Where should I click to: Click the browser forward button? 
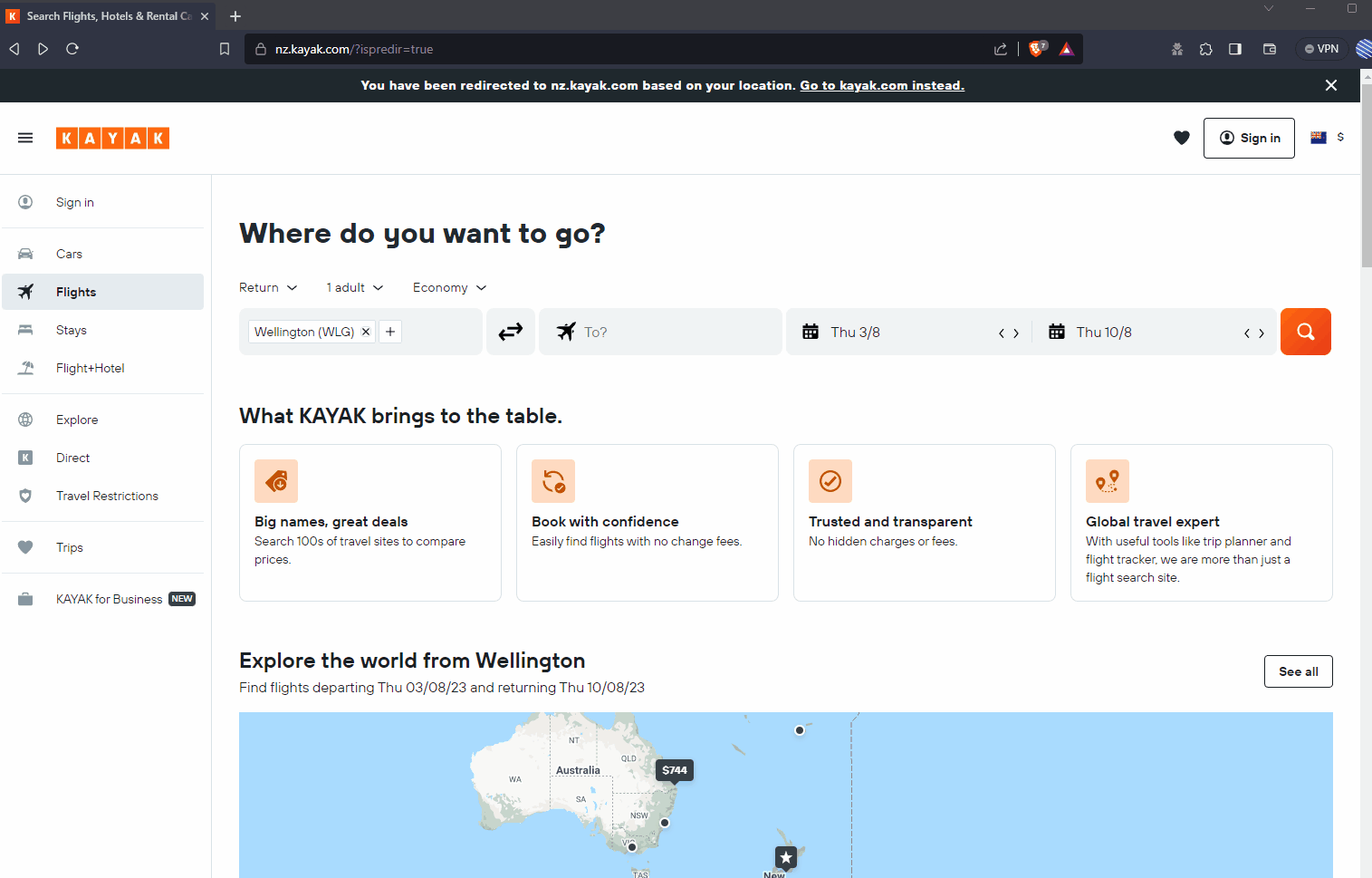[x=43, y=49]
